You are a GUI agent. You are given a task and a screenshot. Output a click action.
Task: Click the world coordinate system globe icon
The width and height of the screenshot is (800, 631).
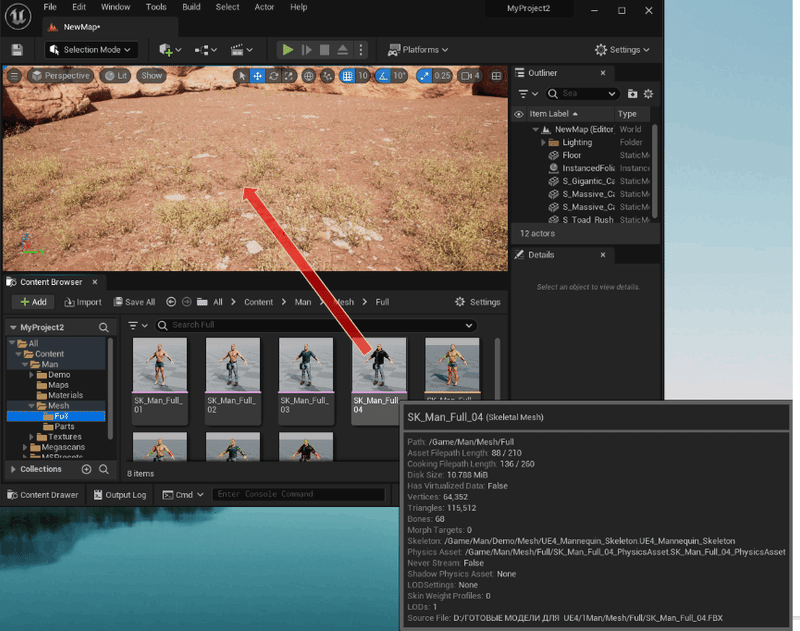pyautogui.click(x=308, y=75)
